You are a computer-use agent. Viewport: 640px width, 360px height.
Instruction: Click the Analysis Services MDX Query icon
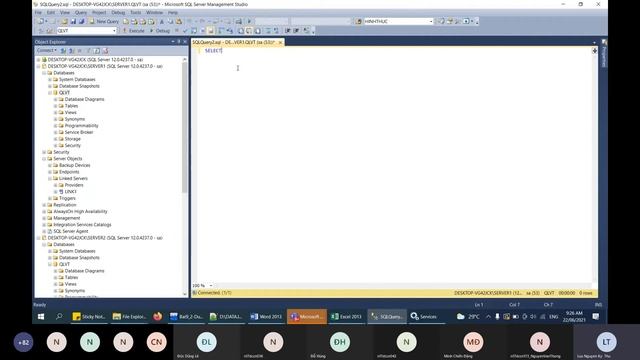tap(134, 21)
